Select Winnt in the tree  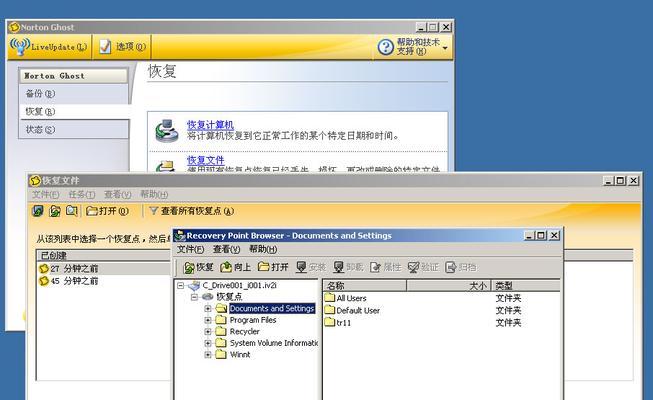[240, 355]
